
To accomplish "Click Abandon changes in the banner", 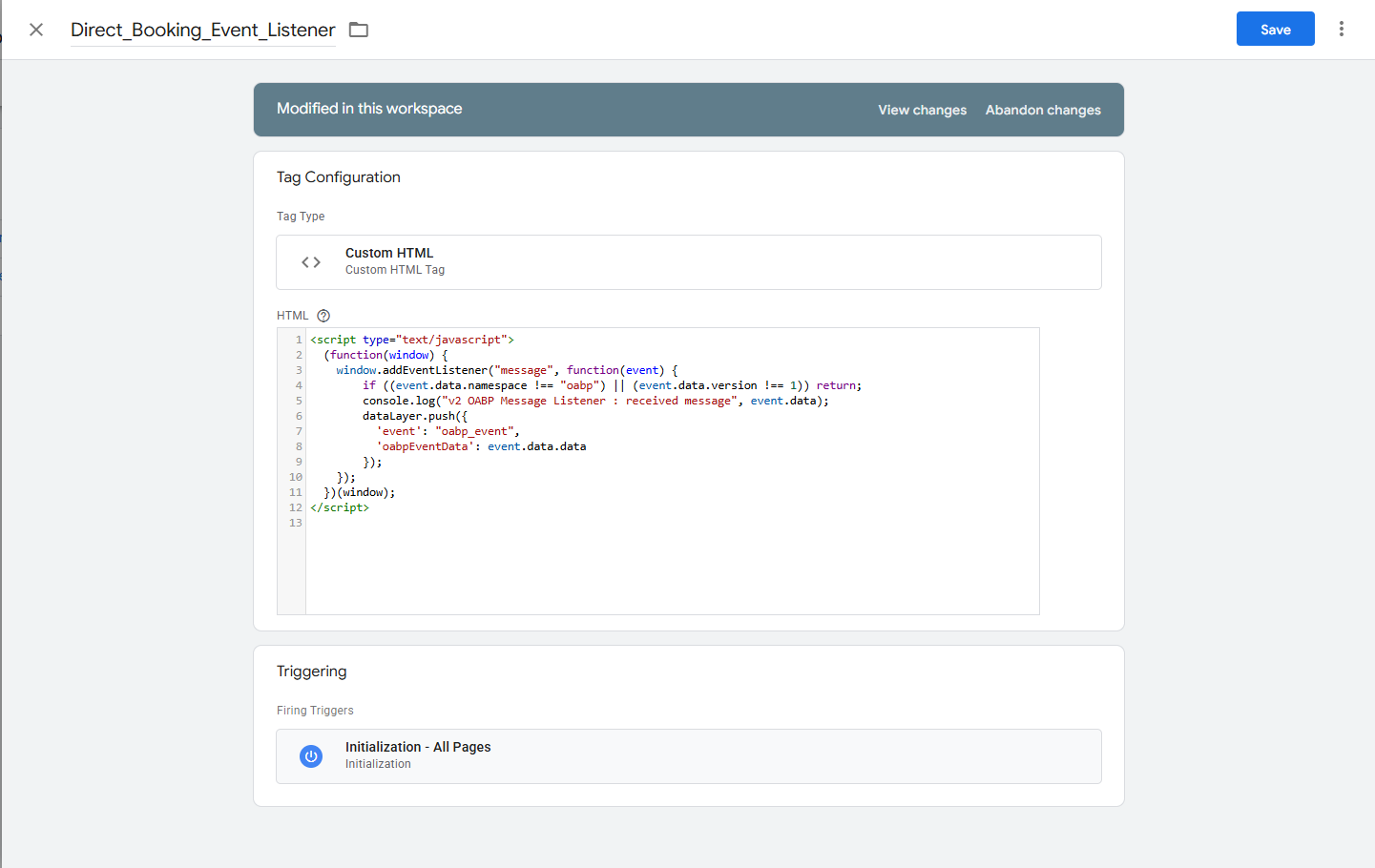I will pyautogui.click(x=1043, y=110).
